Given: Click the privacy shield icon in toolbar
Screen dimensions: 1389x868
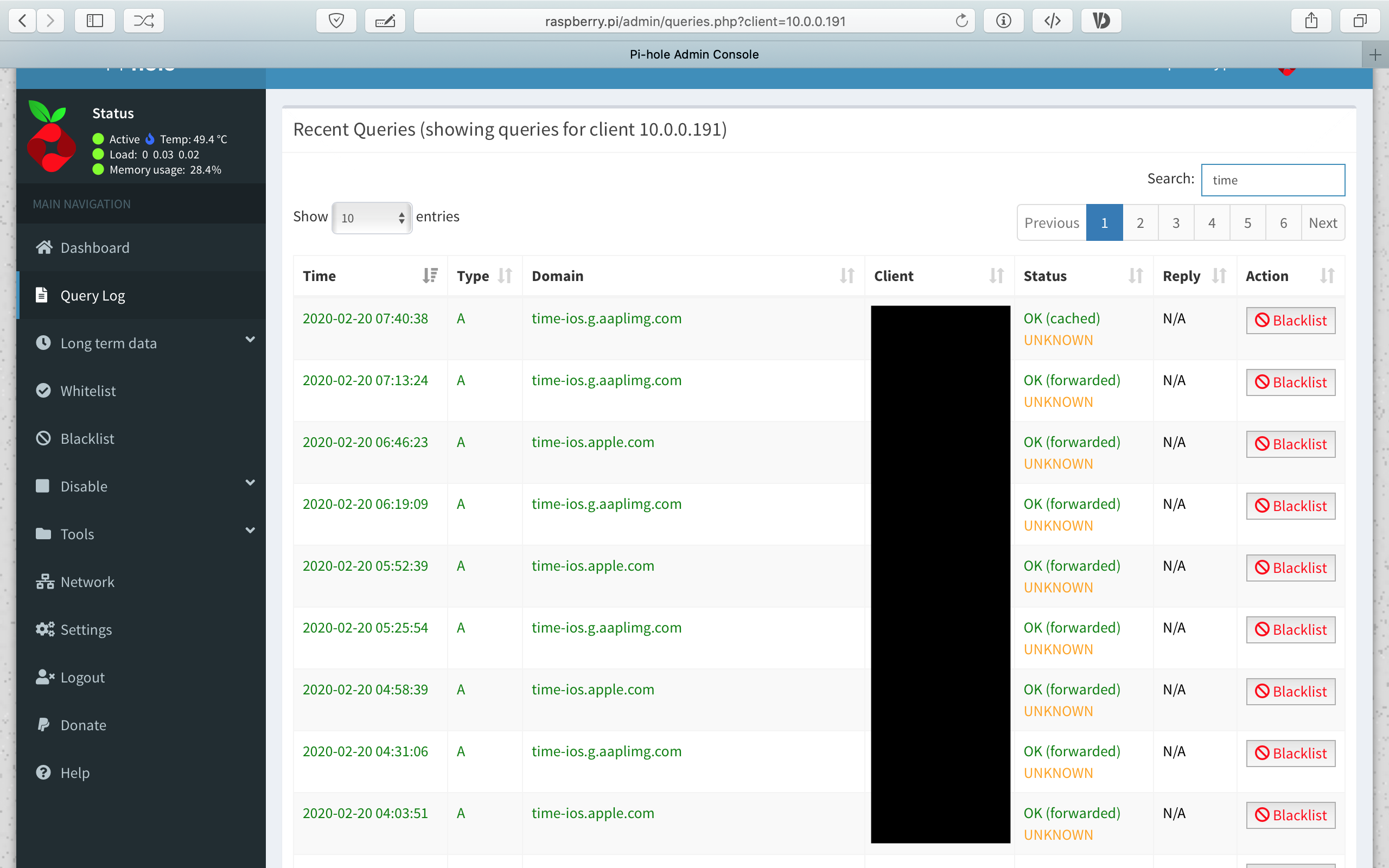Looking at the screenshot, I should [x=336, y=21].
